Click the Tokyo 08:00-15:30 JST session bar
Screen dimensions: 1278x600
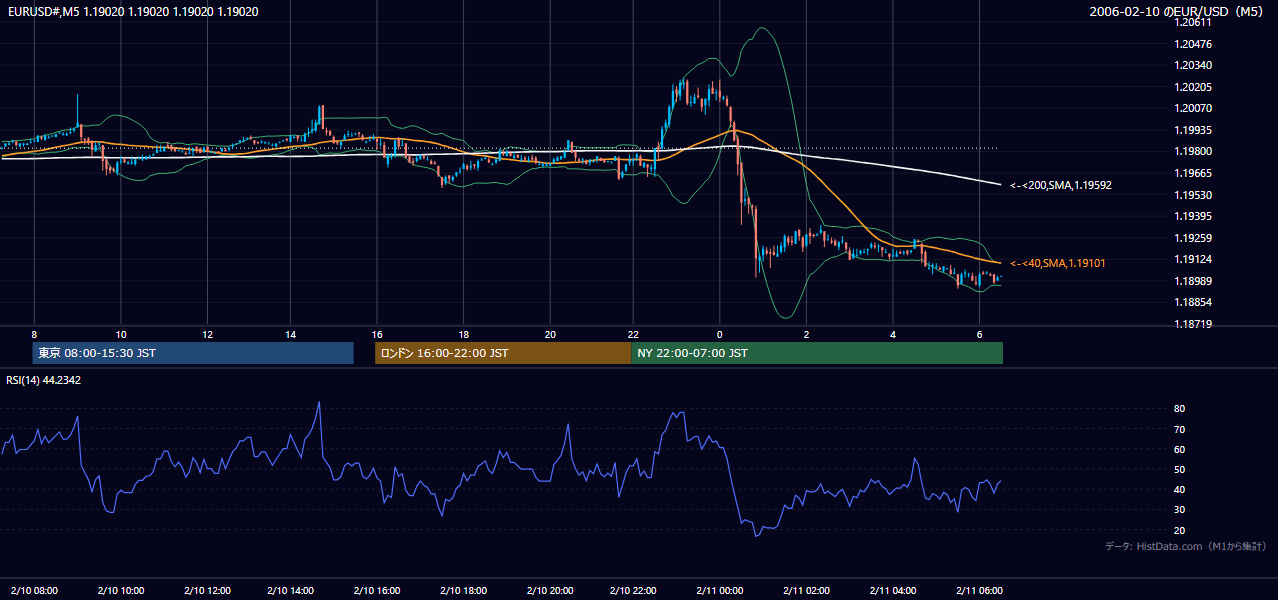pyautogui.click(x=193, y=353)
